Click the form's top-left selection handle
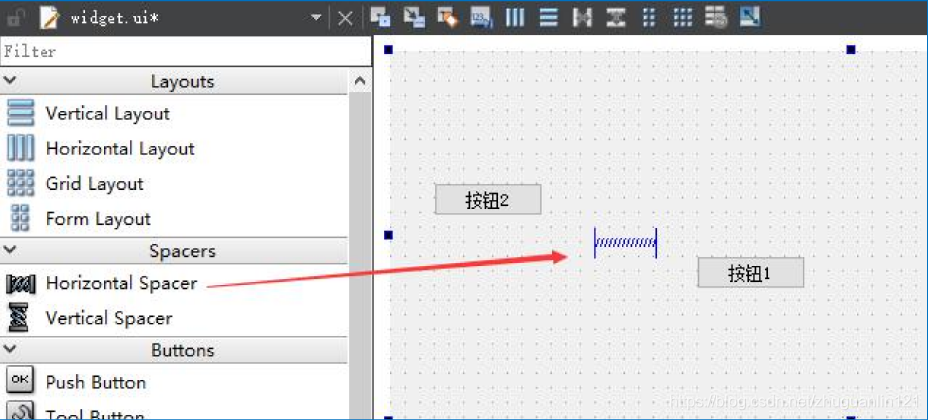This screenshot has width=928, height=420. pos(388,50)
